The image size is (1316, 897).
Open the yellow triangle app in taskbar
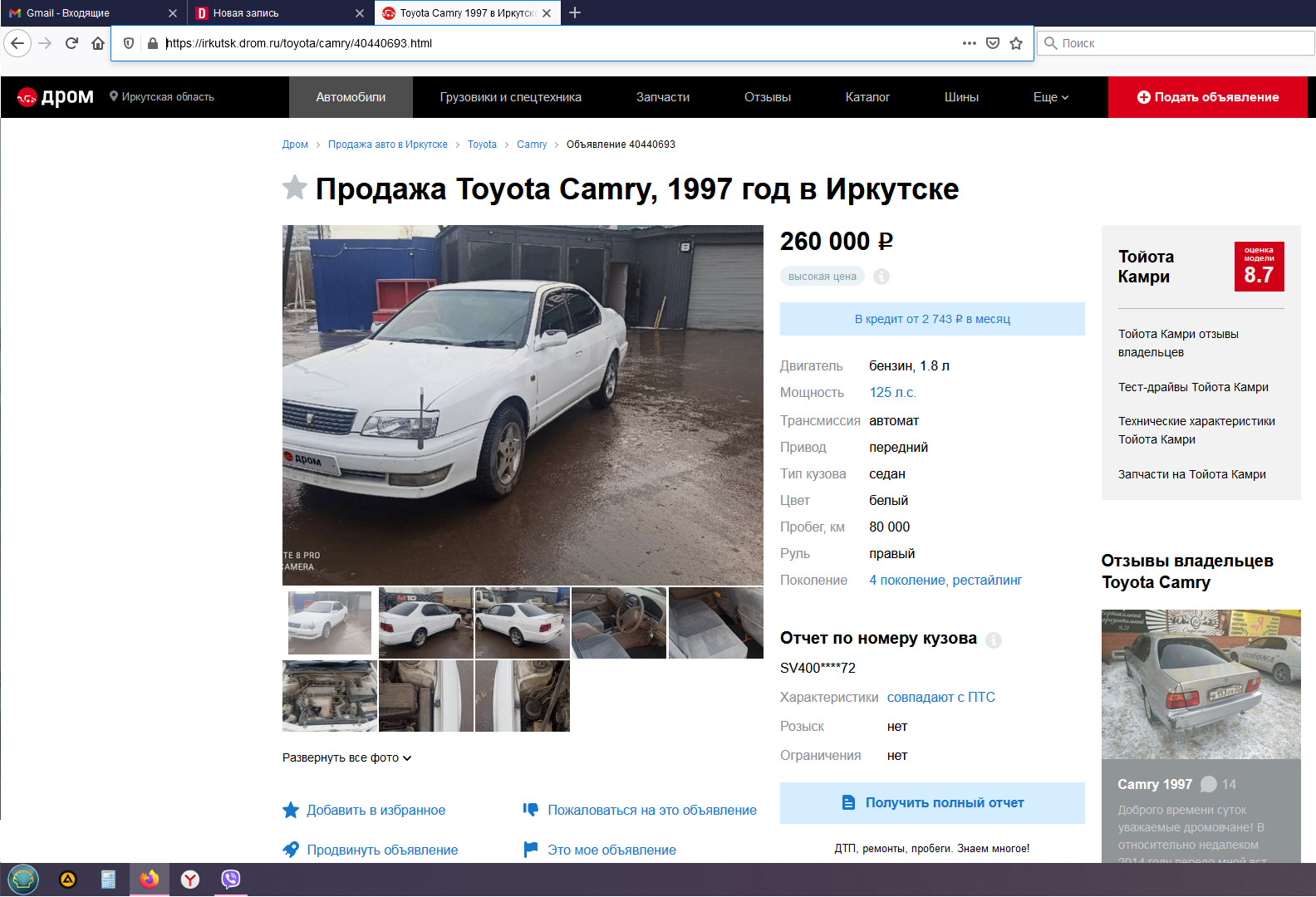(68, 880)
